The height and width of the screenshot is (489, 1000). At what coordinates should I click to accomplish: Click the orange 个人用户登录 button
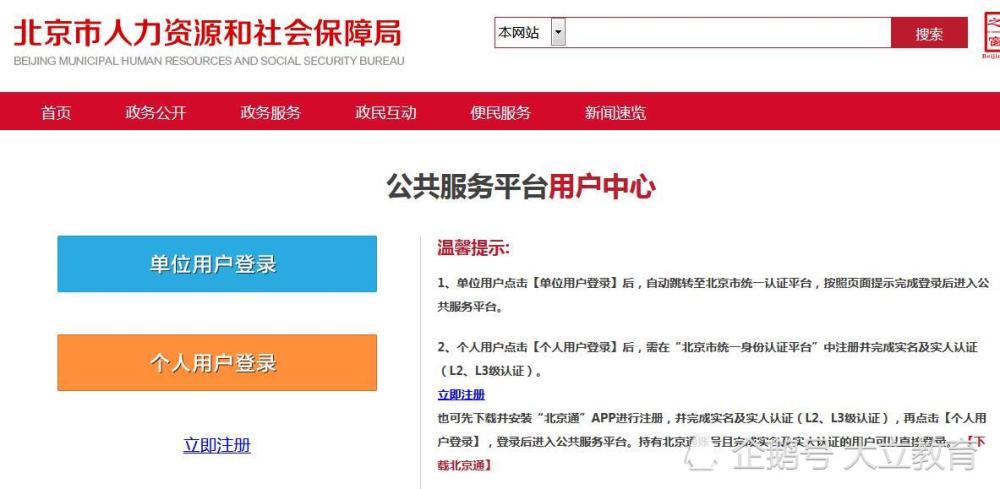[x=217, y=362]
